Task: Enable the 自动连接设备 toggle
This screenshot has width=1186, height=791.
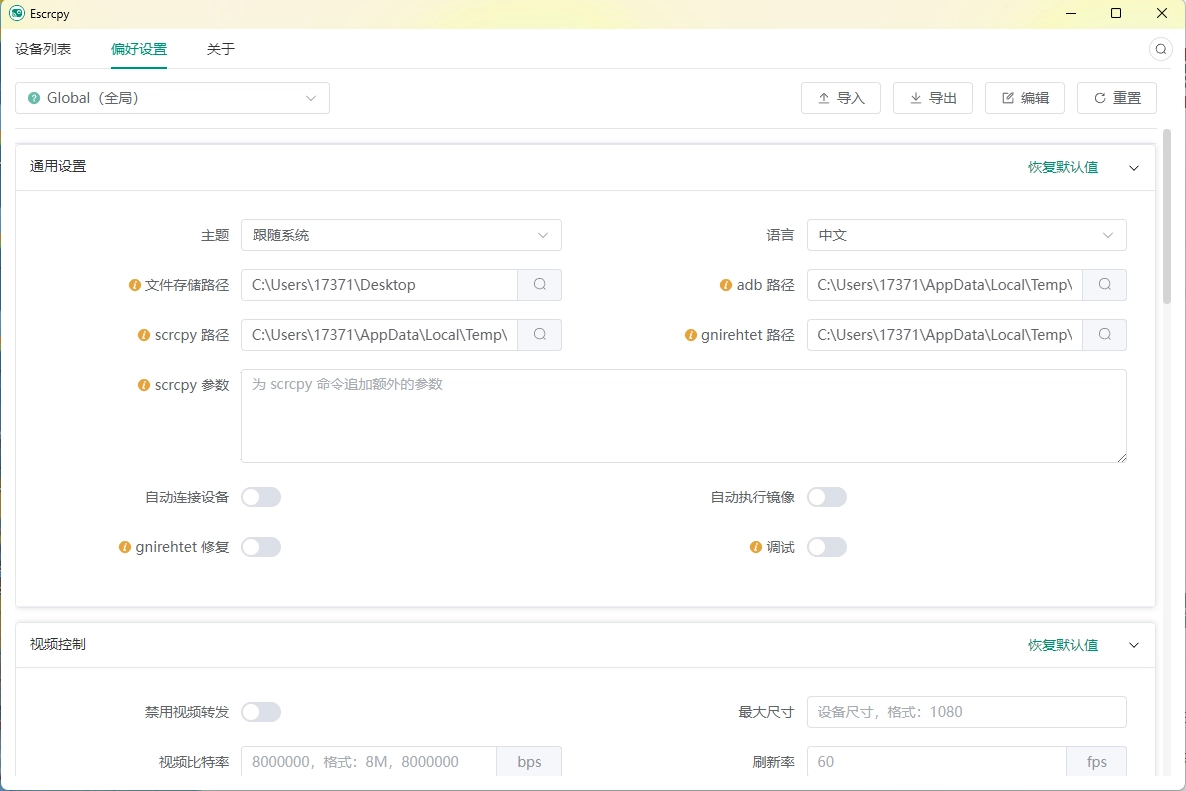Action: coord(261,497)
